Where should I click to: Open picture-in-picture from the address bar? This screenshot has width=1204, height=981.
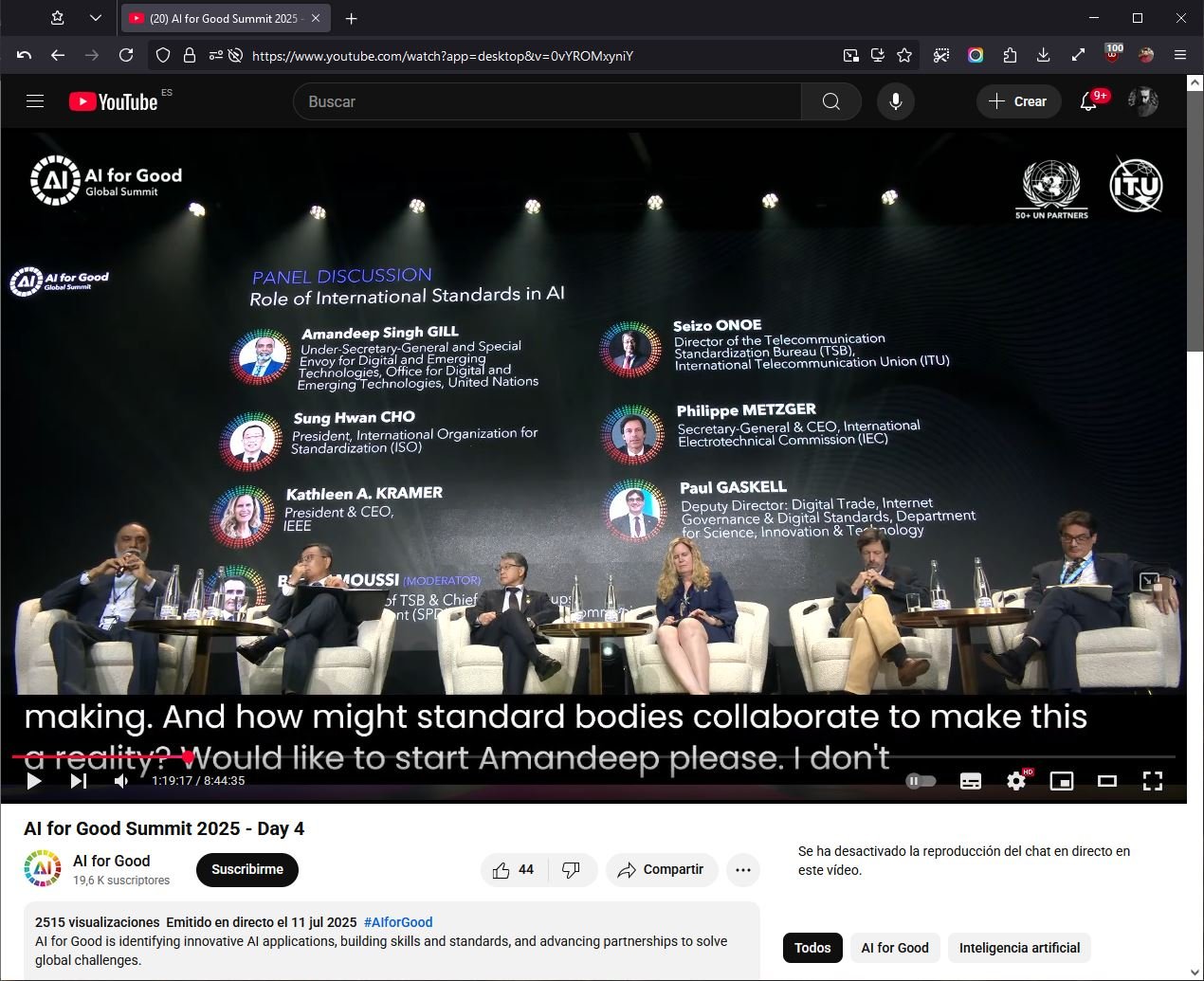coord(851,55)
